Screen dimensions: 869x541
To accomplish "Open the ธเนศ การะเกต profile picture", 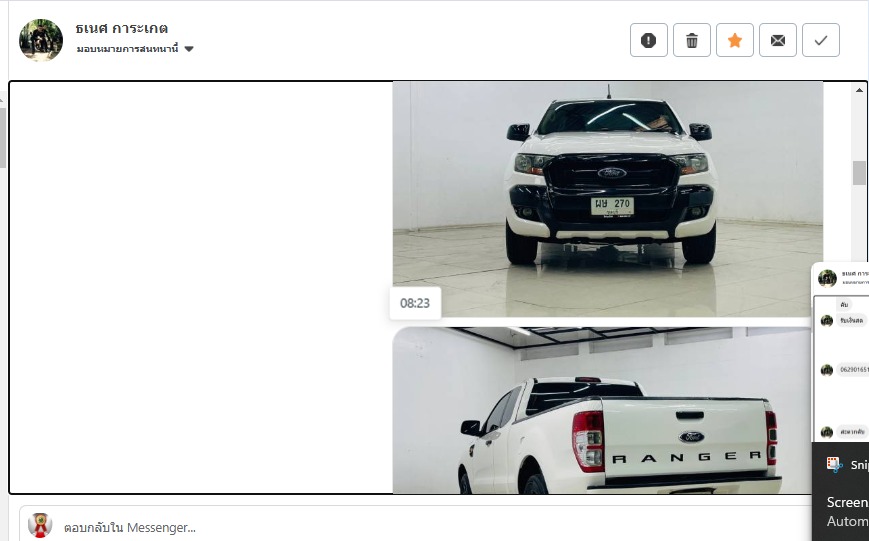I will 41,40.
